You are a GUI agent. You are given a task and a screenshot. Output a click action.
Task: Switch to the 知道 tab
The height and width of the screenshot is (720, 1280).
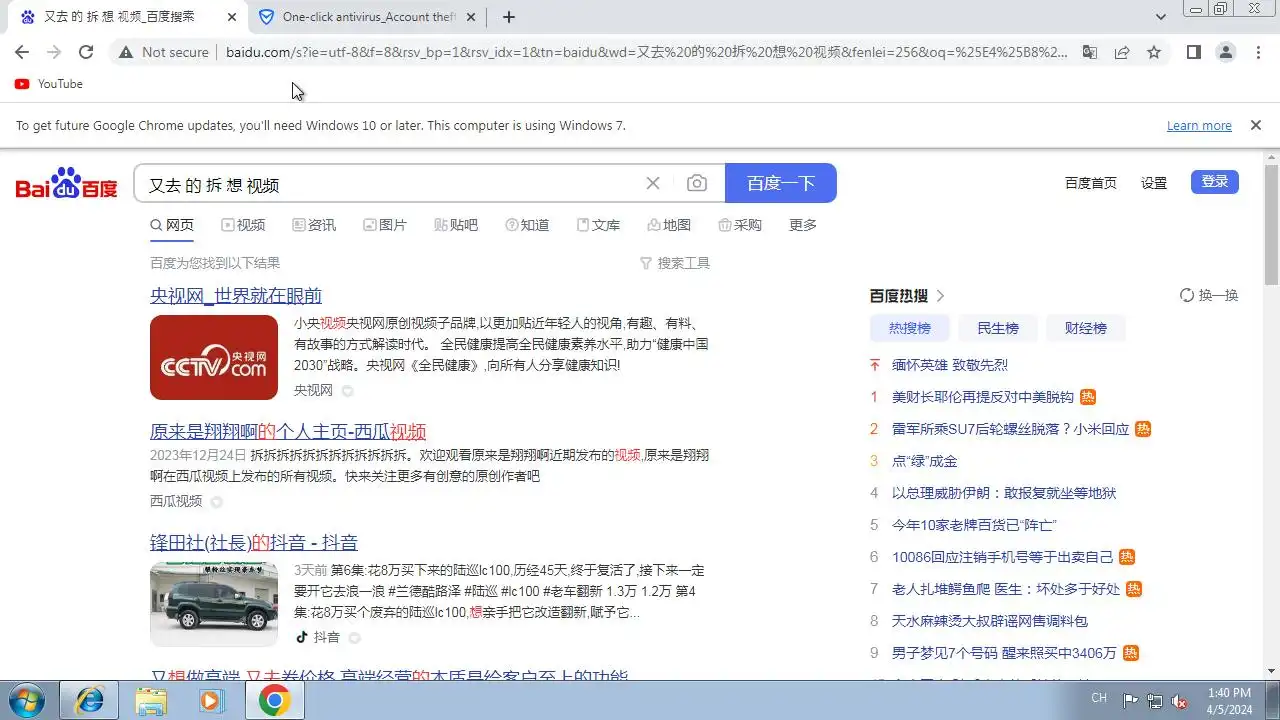tap(527, 225)
